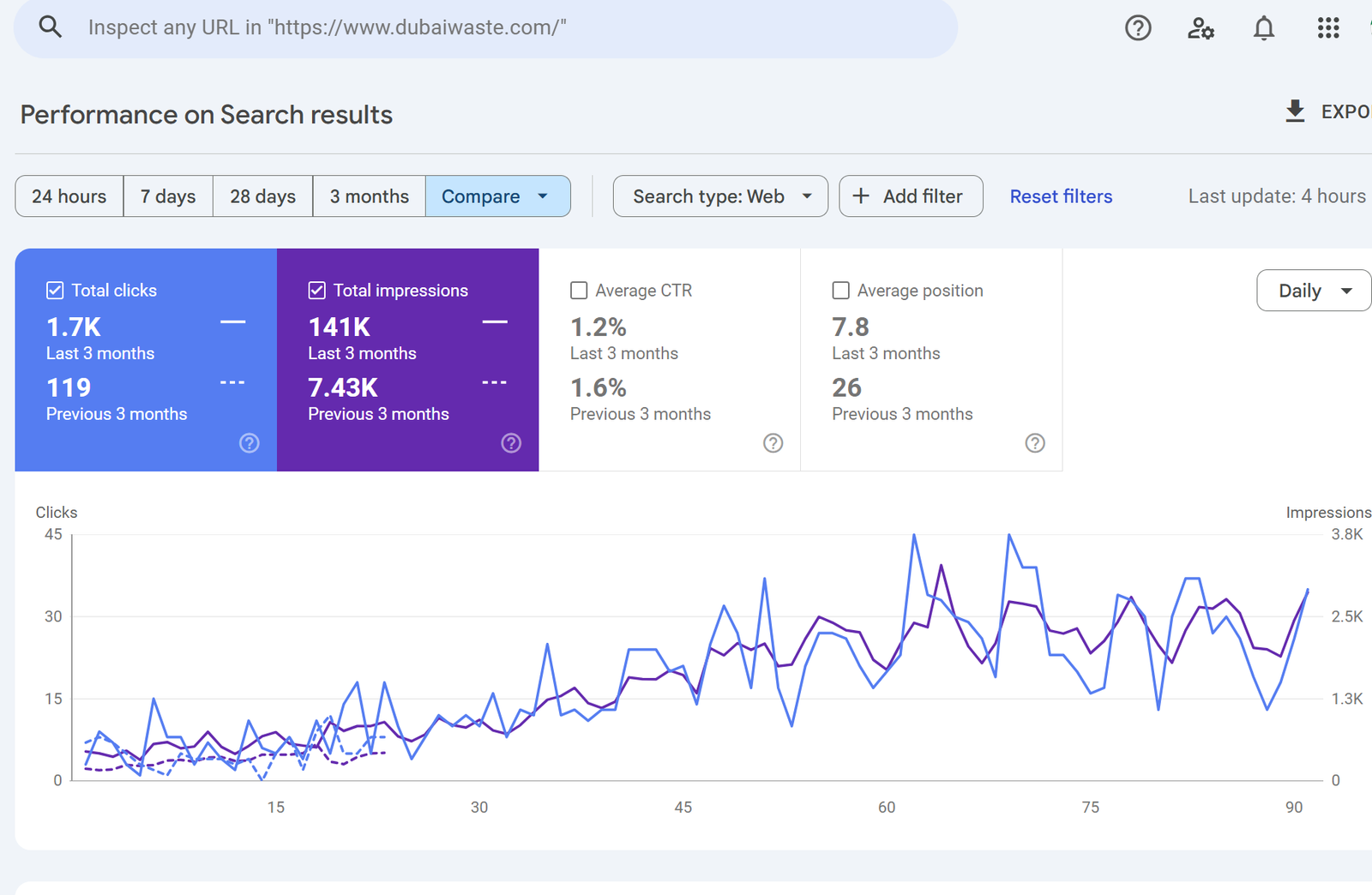Click the user permissions settings icon
This screenshot has width=1372, height=895.
click(1200, 27)
